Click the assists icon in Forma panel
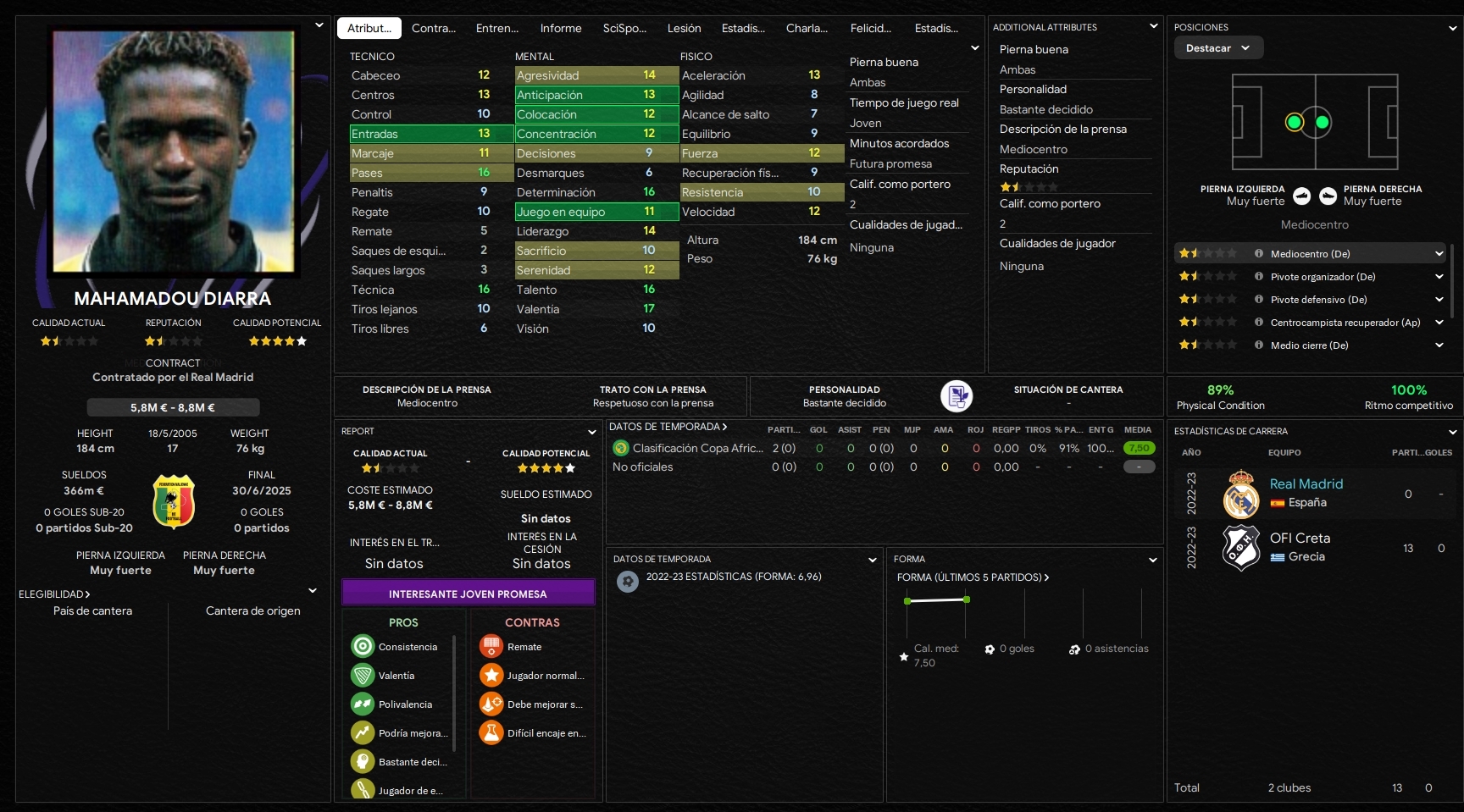1464x812 pixels. 1074,649
